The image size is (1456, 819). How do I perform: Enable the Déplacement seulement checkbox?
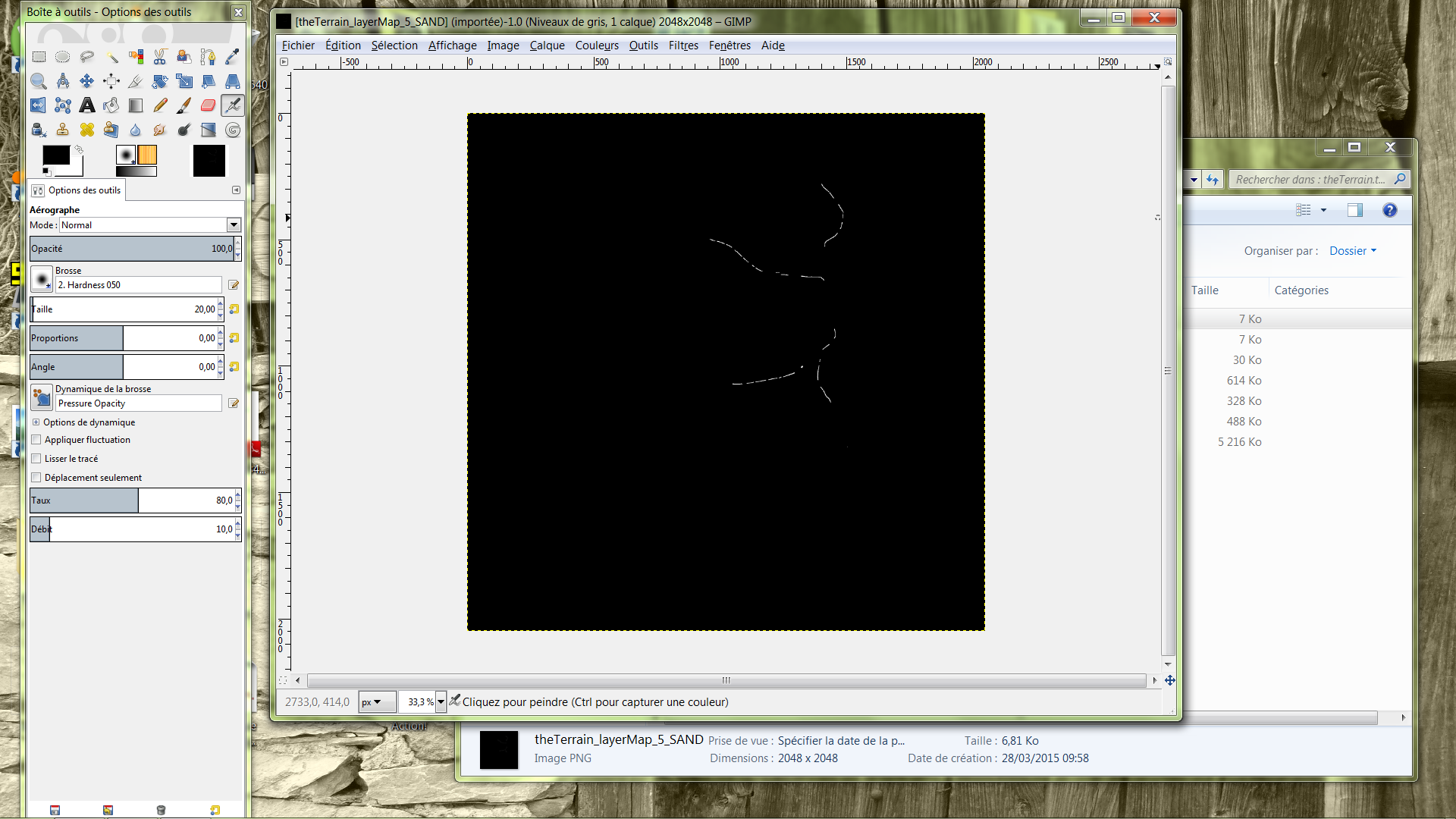point(36,477)
